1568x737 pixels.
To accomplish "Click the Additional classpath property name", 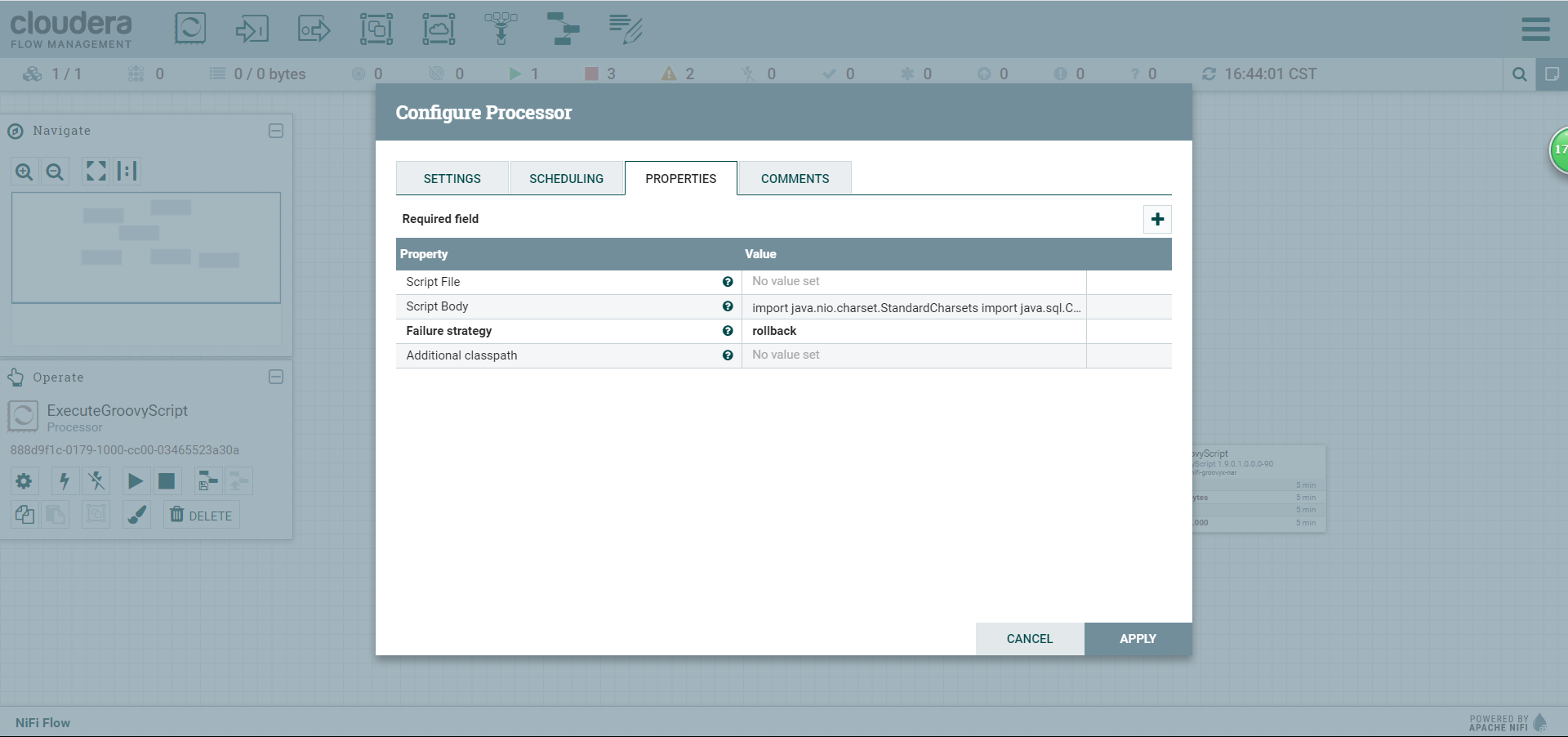I will [461, 355].
